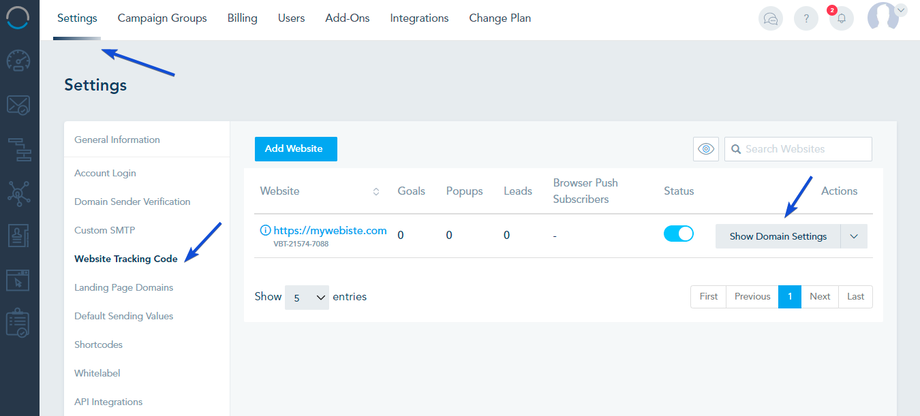Open the email campaigns envelope icon
The image size is (920, 416).
coord(19,104)
